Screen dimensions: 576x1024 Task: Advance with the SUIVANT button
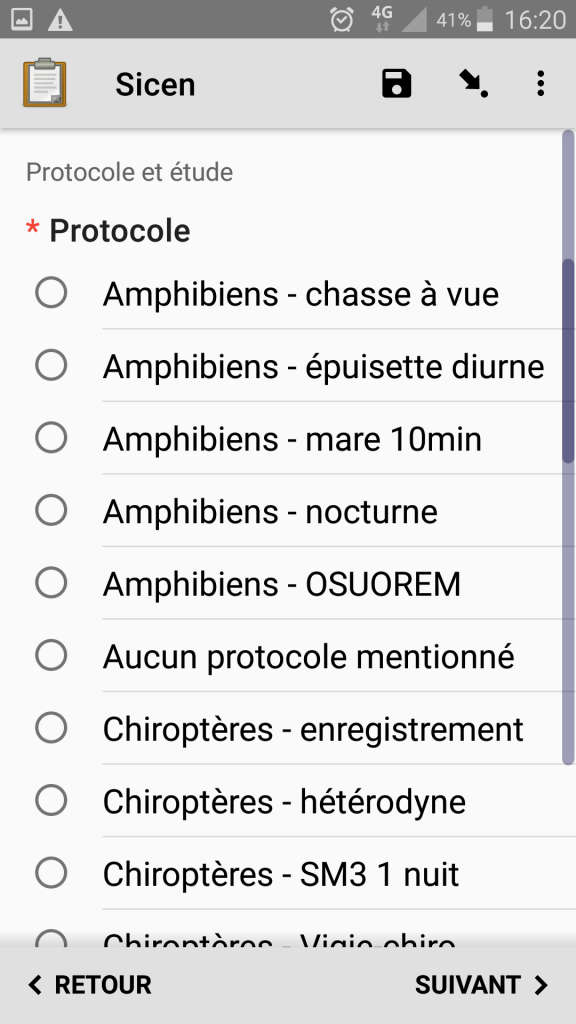(482, 985)
